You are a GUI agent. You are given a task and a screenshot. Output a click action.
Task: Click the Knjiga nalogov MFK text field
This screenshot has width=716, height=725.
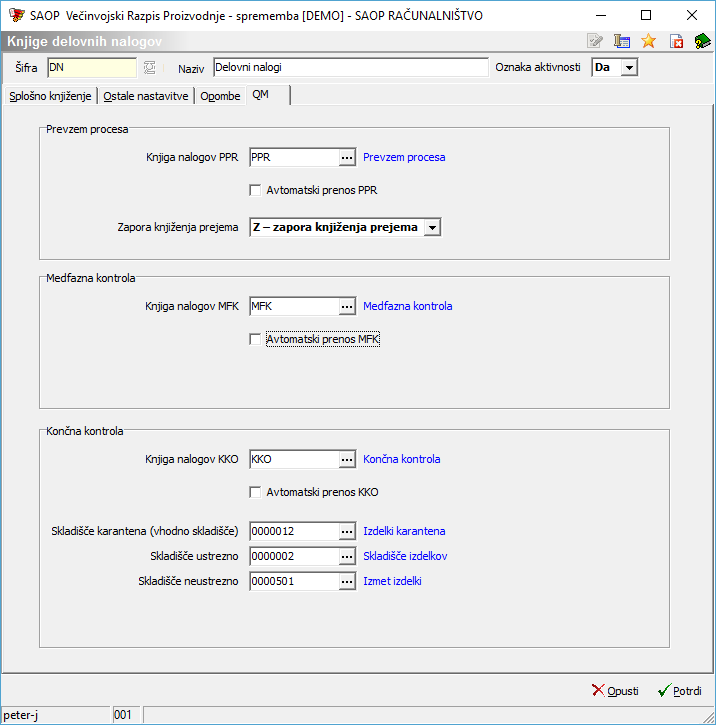pyautogui.click(x=294, y=307)
